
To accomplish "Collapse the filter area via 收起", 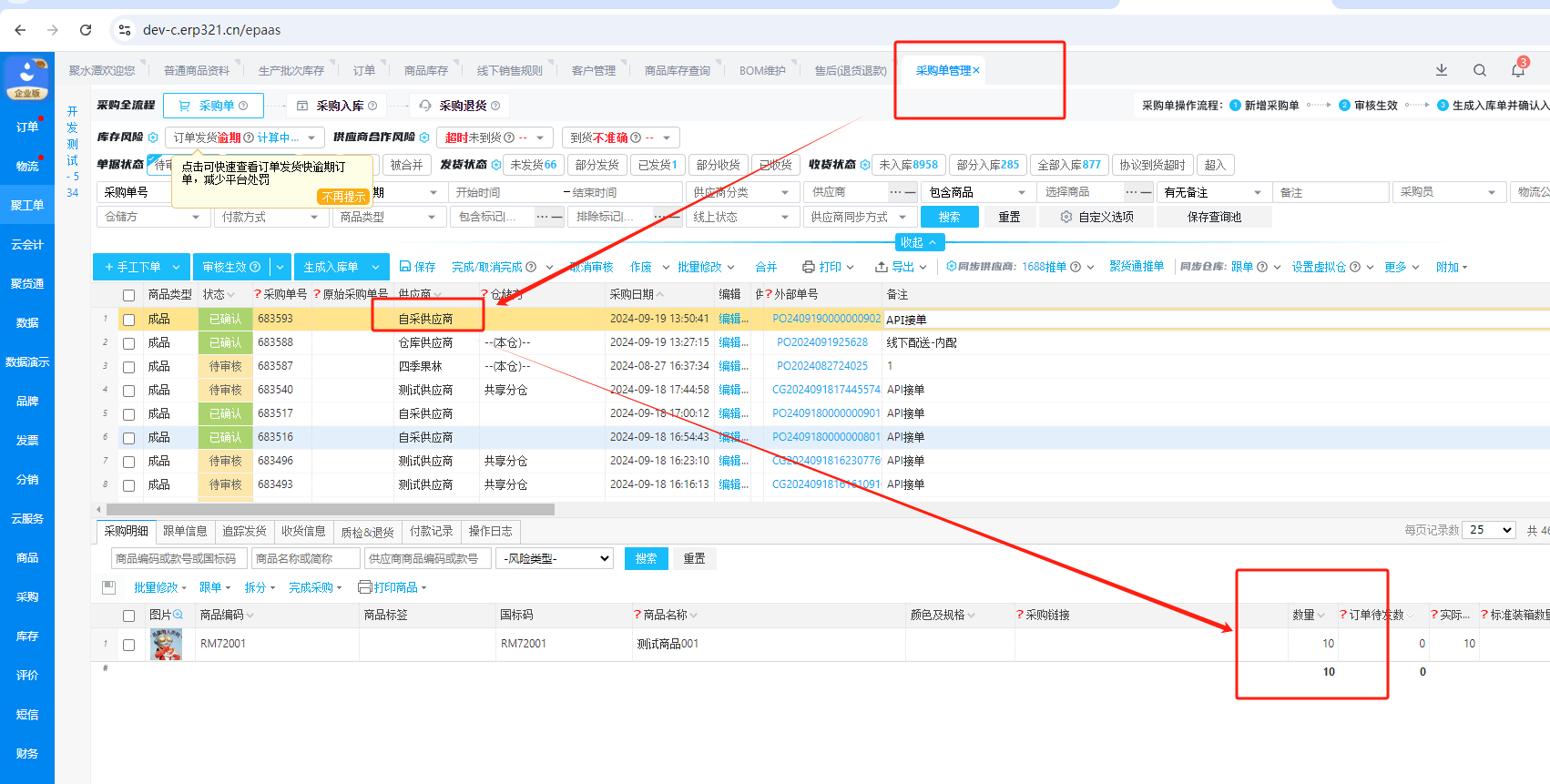I will (x=919, y=242).
